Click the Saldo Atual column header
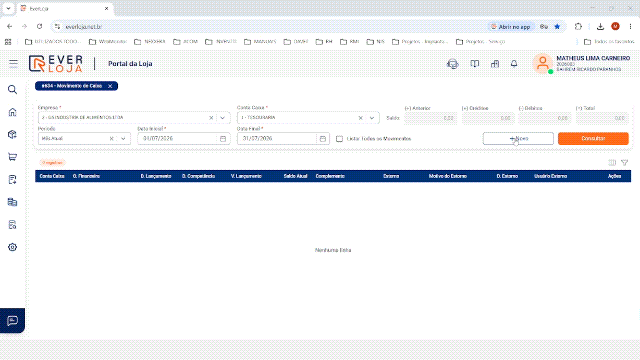640x360 pixels. pos(295,176)
